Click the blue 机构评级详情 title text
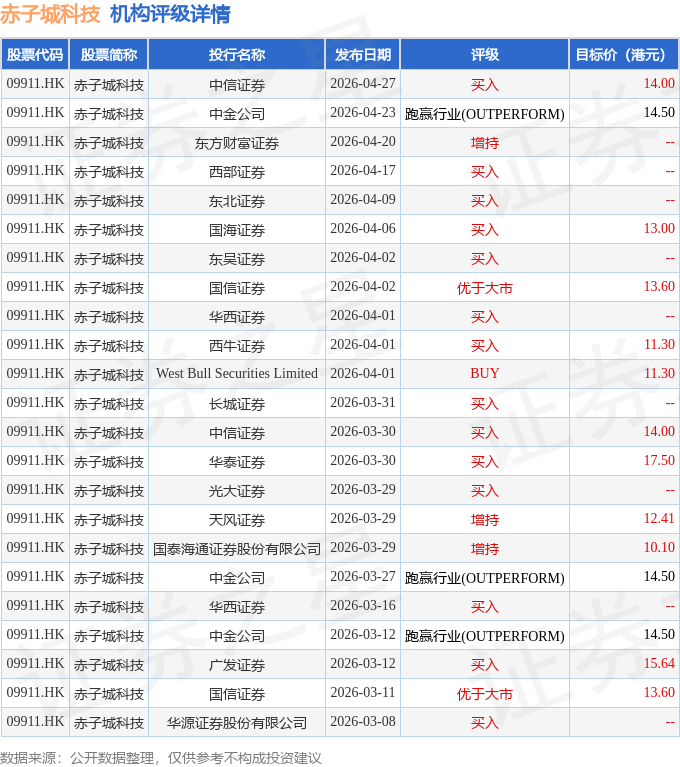 pos(170,14)
